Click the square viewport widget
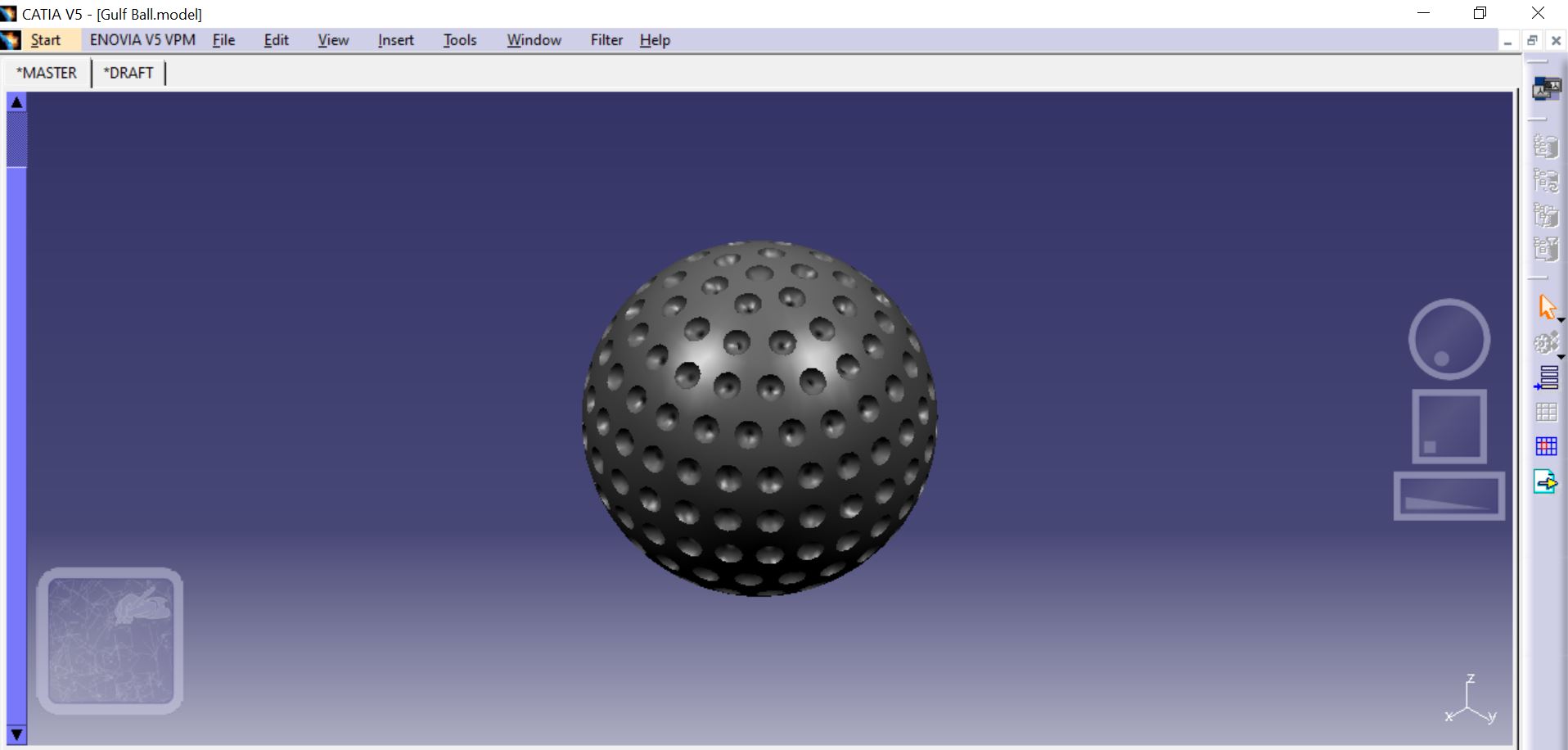The width and height of the screenshot is (1568, 750). coord(1449,427)
